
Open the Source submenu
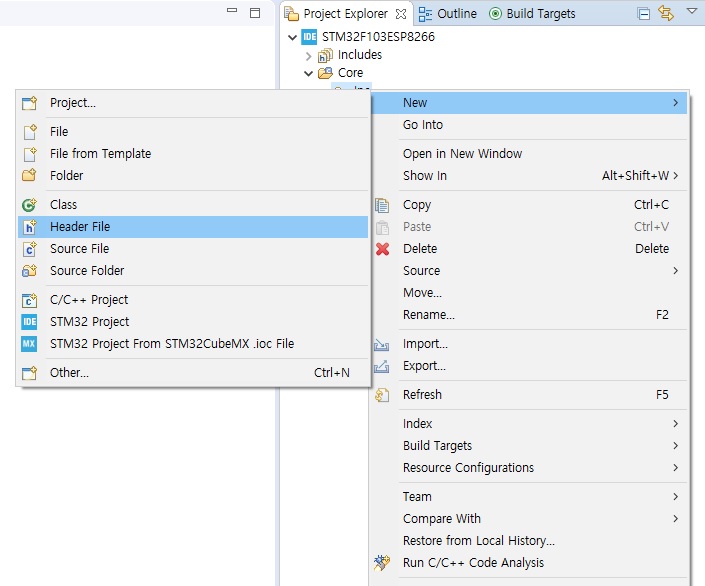coord(530,271)
